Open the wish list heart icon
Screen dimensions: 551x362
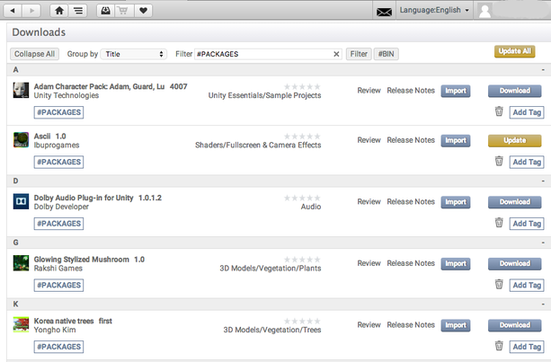[x=143, y=11]
